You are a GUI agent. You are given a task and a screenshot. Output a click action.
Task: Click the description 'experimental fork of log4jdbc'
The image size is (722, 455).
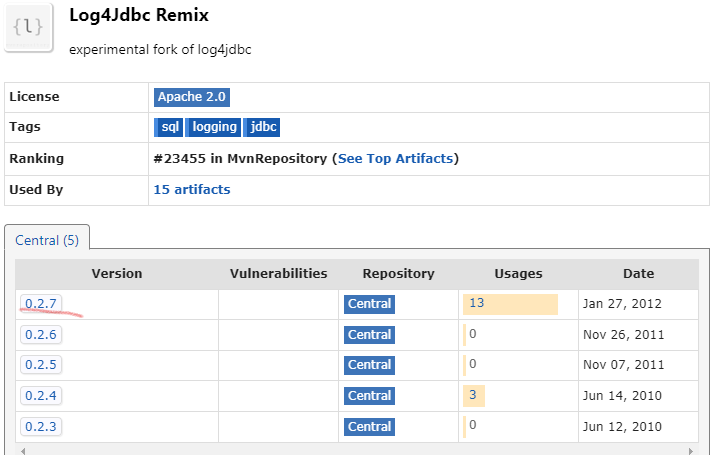[160, 50]
